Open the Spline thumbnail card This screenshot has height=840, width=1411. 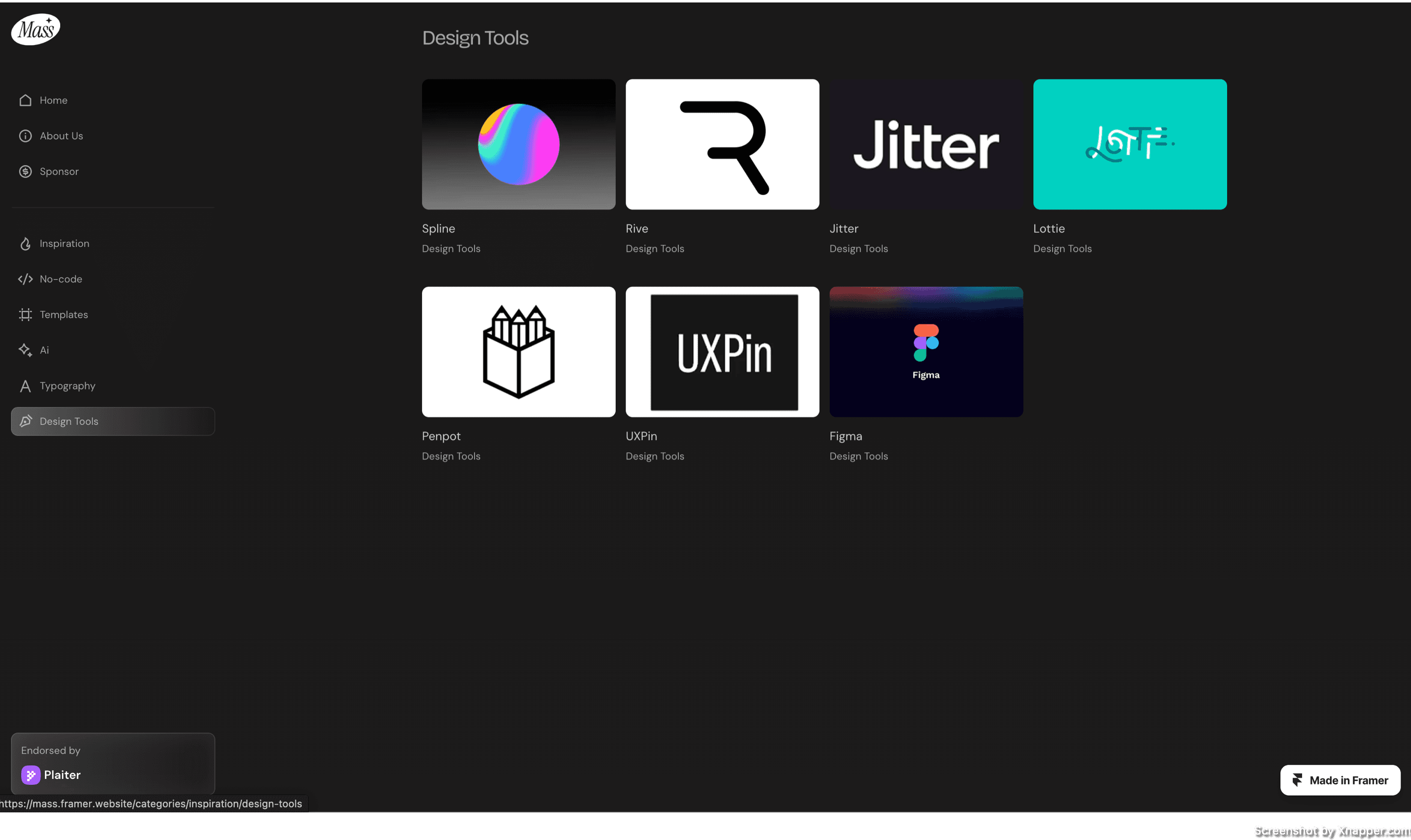tap(519, 144)
